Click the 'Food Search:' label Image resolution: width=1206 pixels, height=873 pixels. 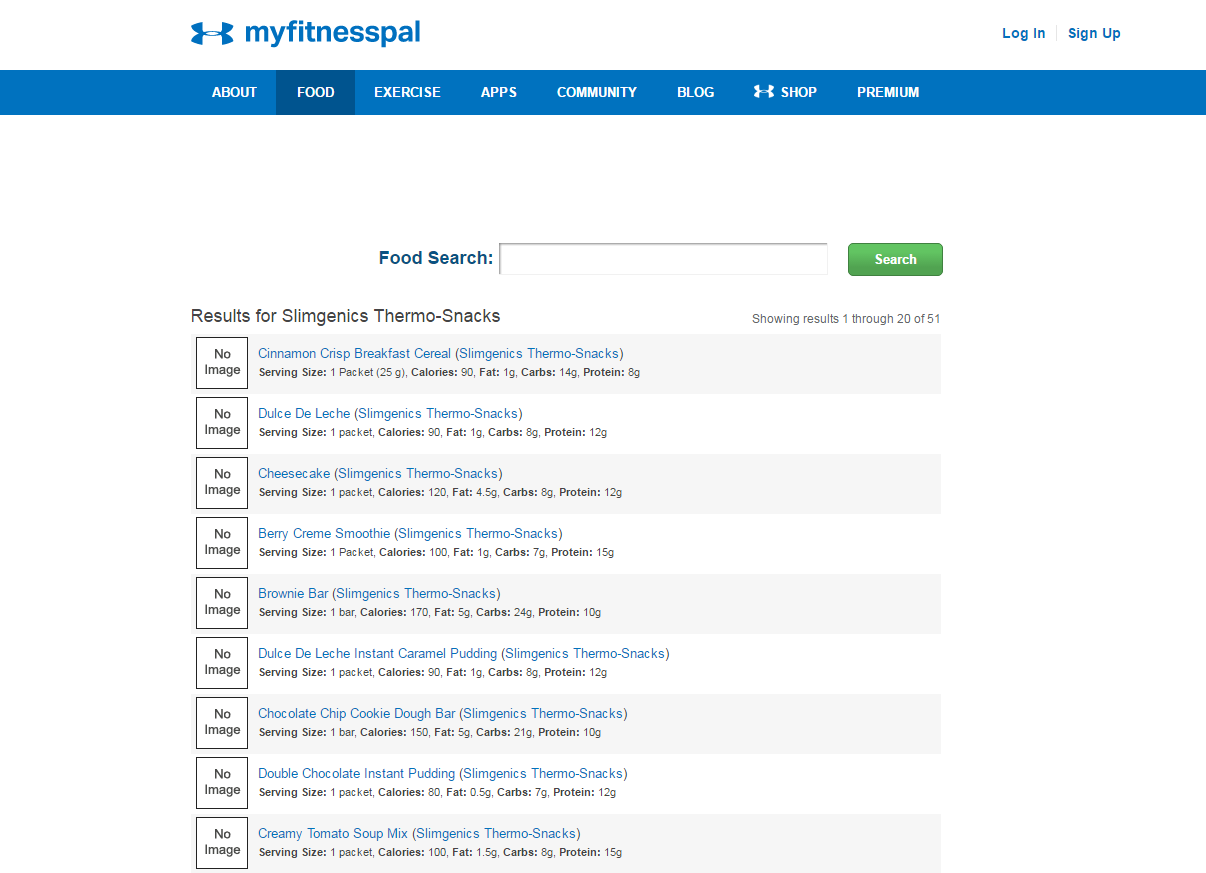[x=436, y=258]
